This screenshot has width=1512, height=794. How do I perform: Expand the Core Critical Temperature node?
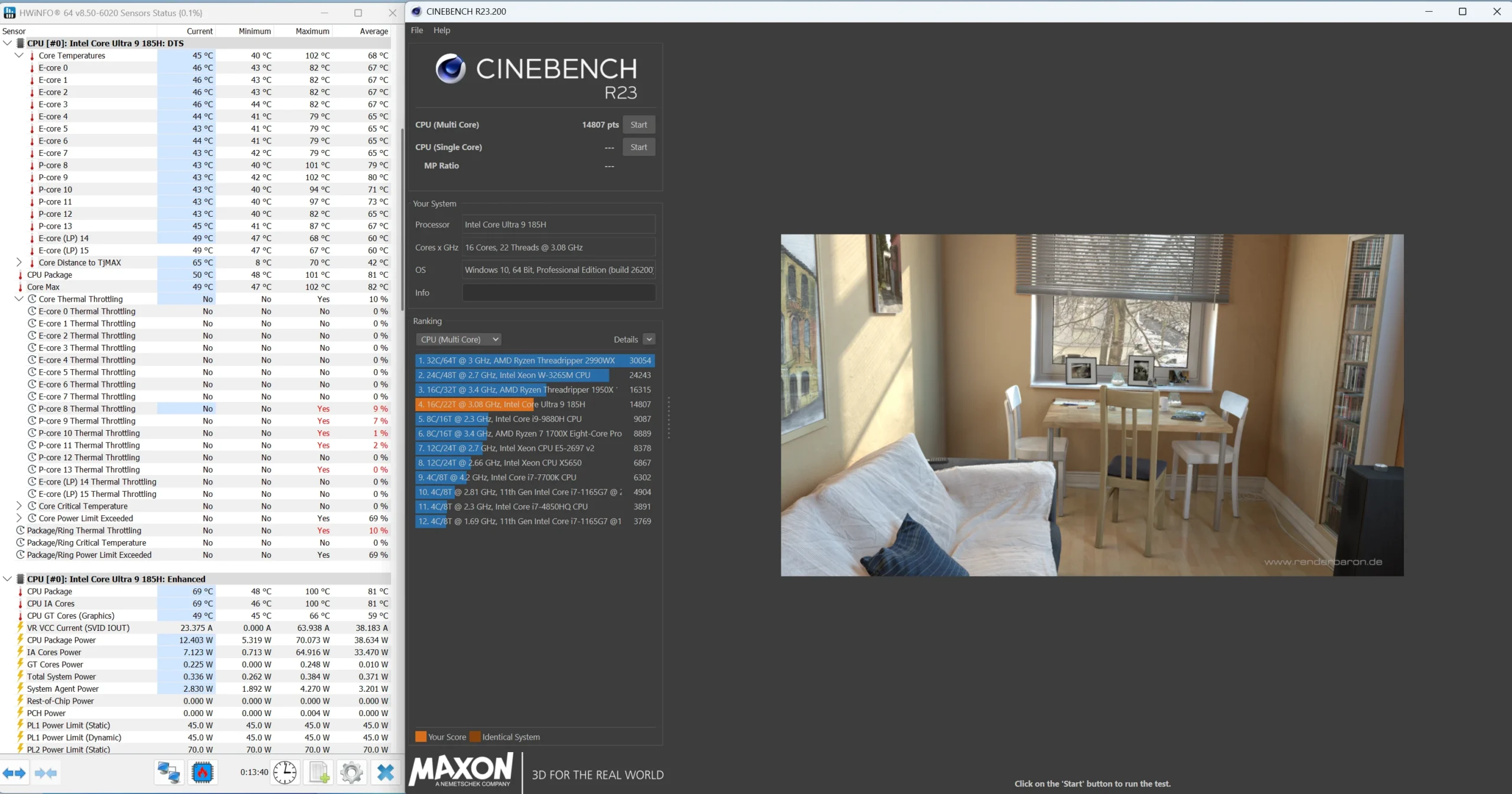tap(19, 506)
